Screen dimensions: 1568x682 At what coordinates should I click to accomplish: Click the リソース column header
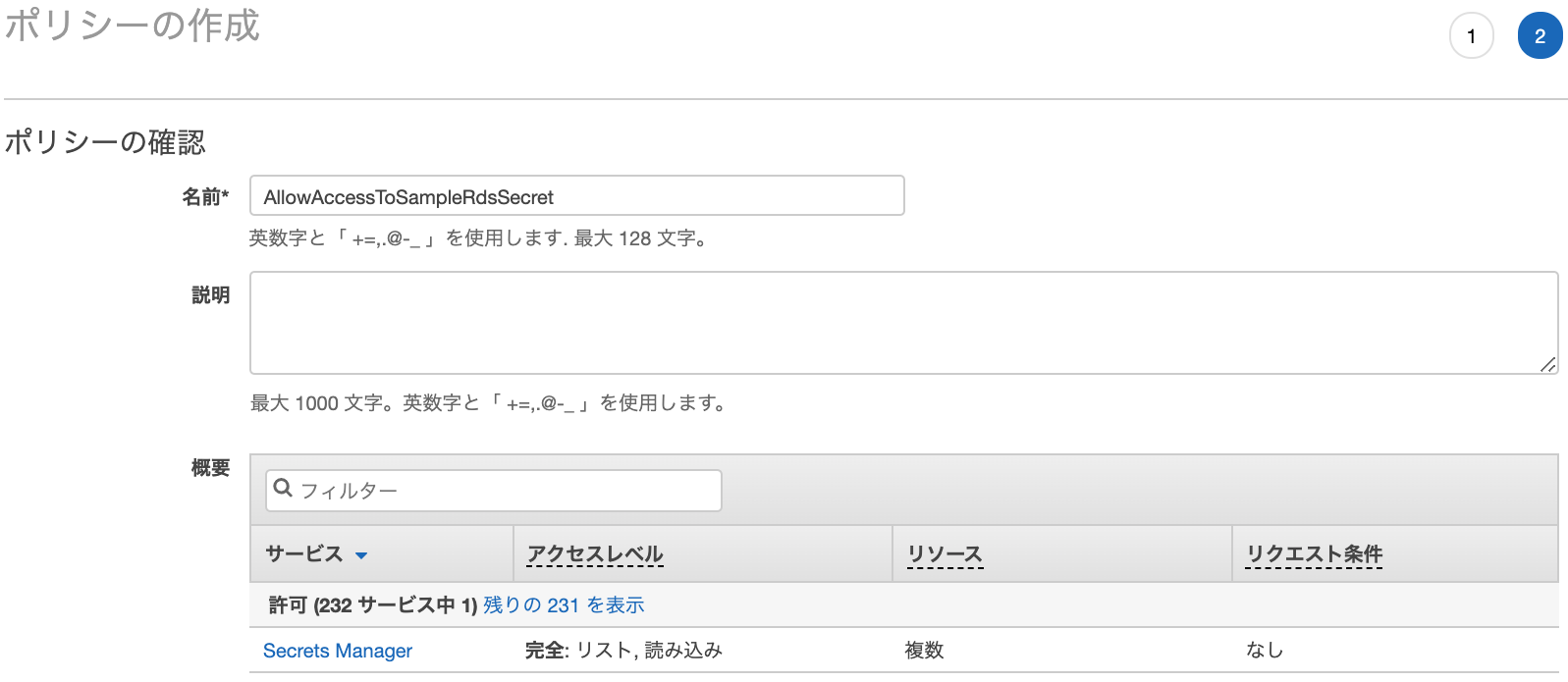[x=945, y=554]
